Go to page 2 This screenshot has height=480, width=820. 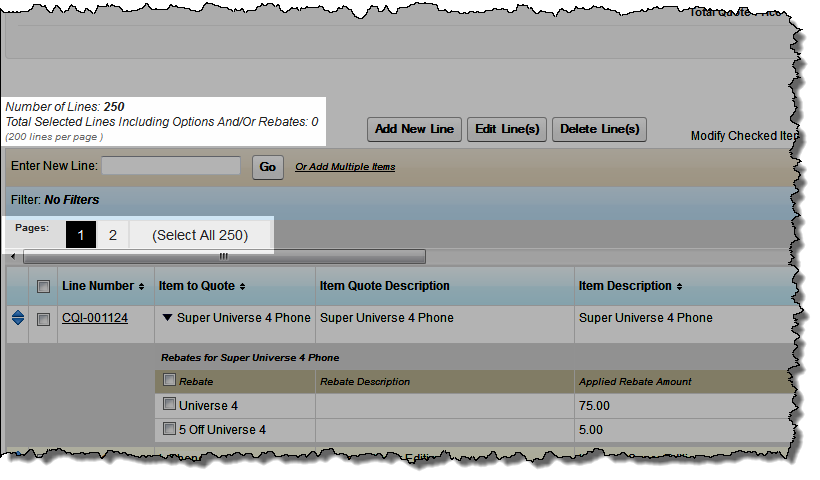coord(113,235)
